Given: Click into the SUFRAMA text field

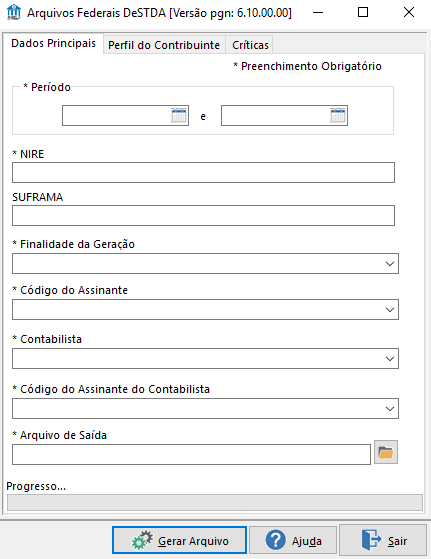Looking at the screenshot, I should (203, 215).
